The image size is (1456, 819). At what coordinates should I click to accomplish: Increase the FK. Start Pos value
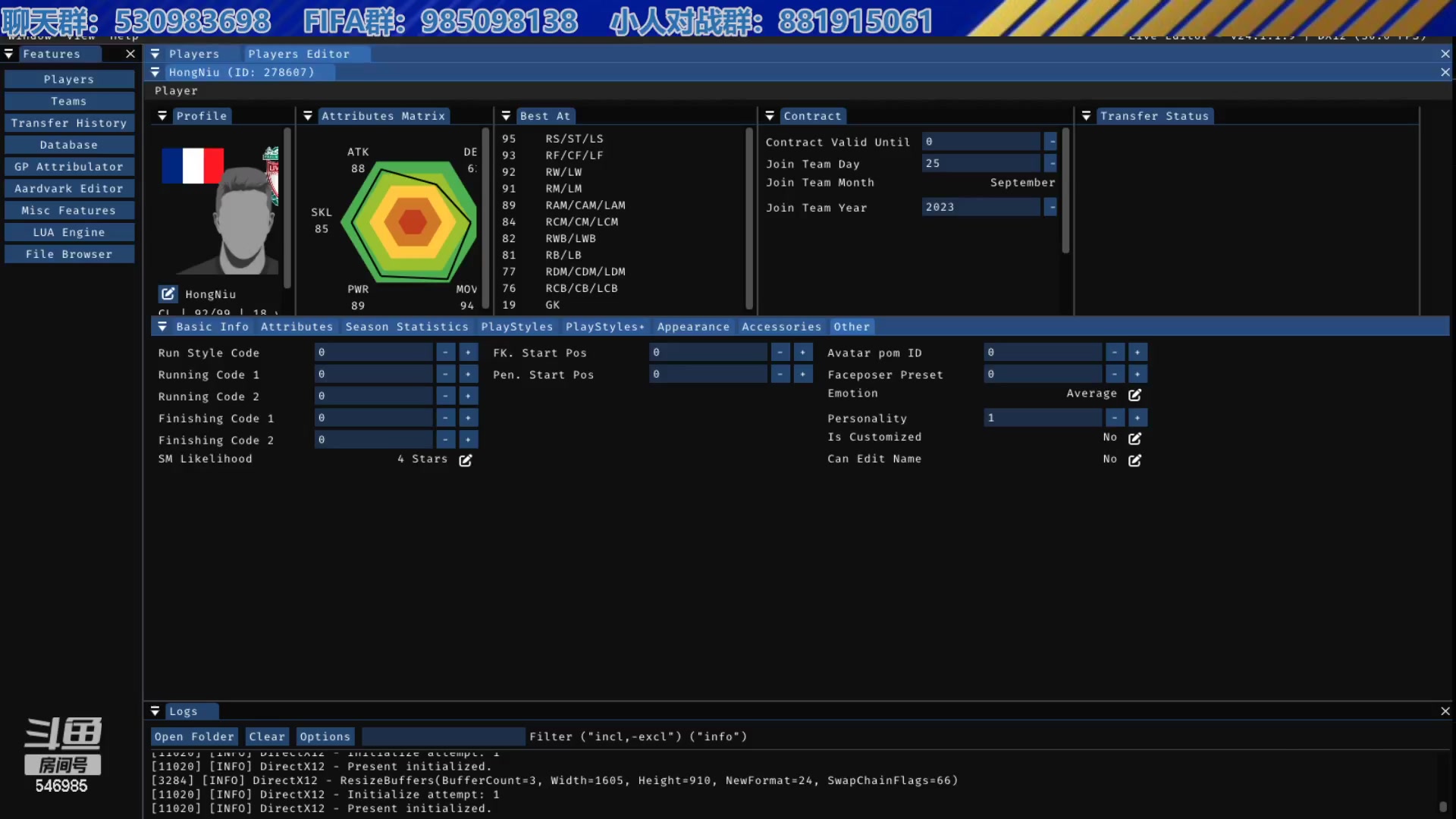803,353
